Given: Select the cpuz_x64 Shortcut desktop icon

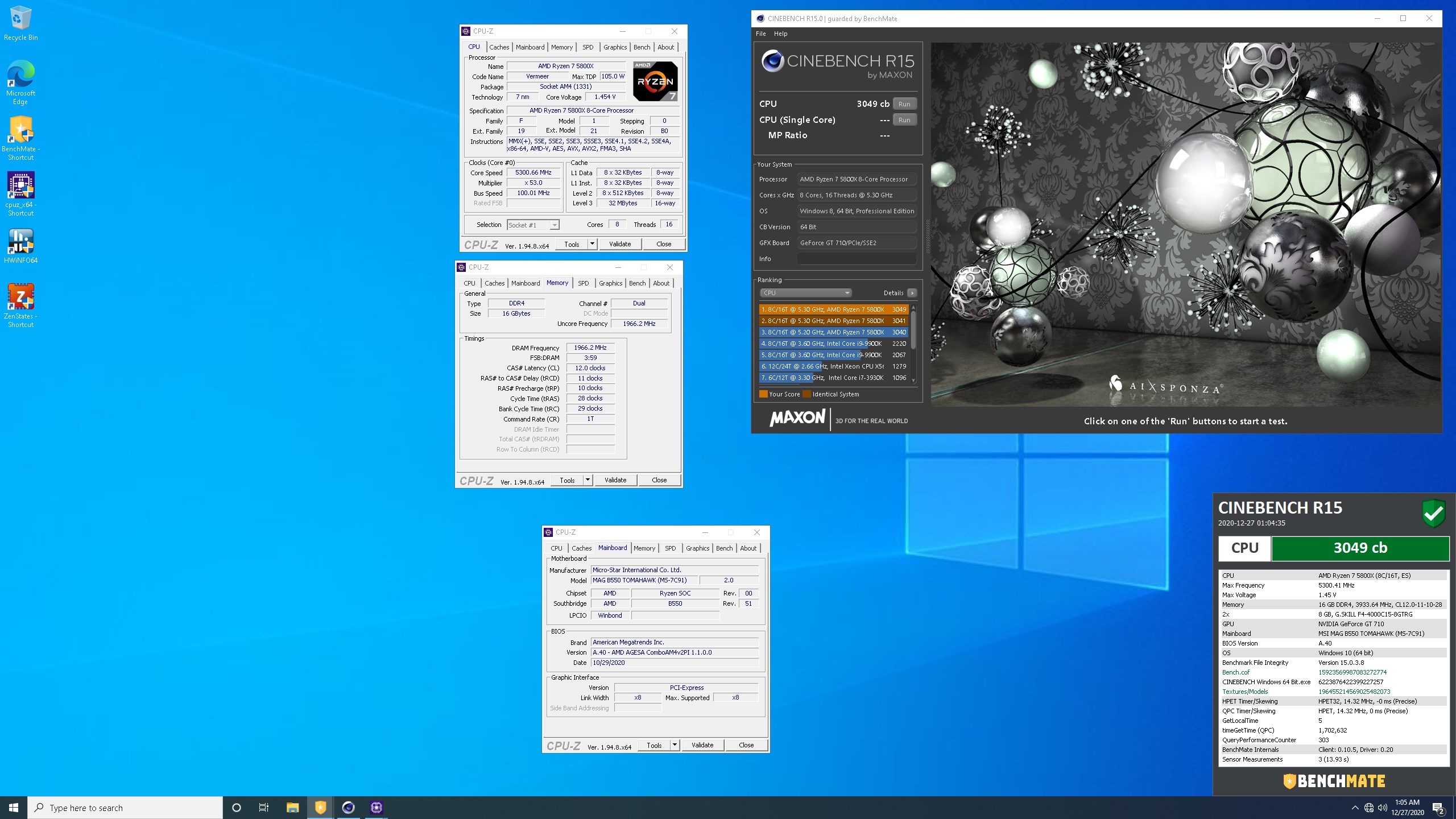Looking at the screenshot, I should click(20, 194).
